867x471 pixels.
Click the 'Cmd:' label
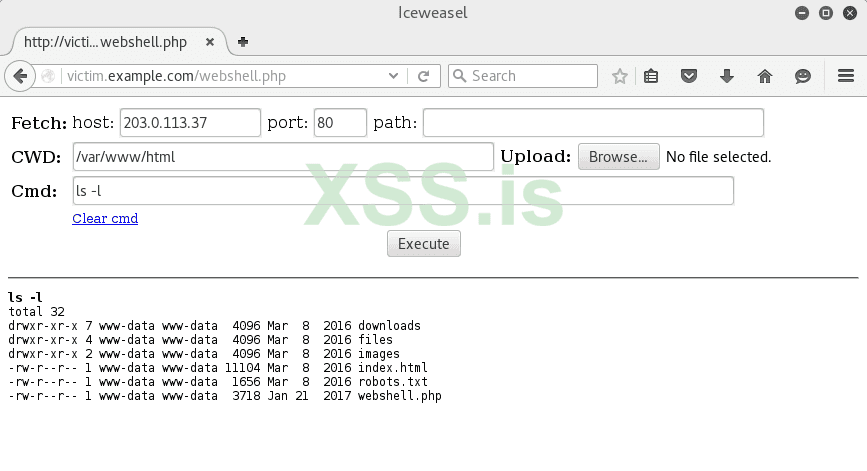tap(34, 191)
